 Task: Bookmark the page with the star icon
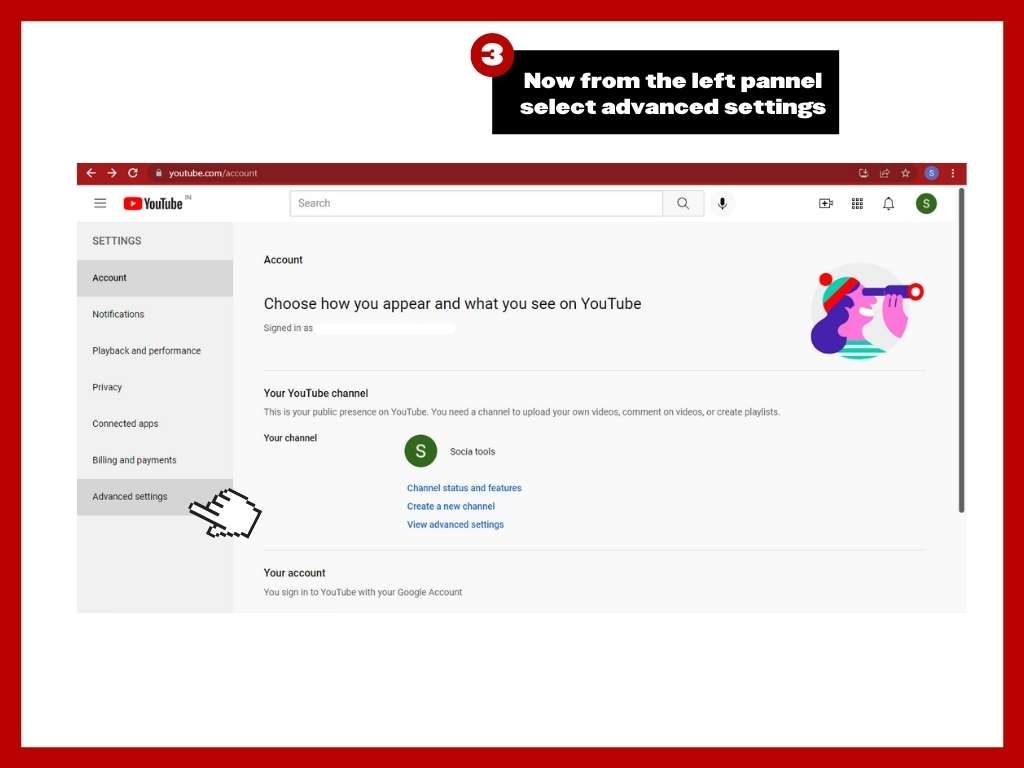point(906,173)
